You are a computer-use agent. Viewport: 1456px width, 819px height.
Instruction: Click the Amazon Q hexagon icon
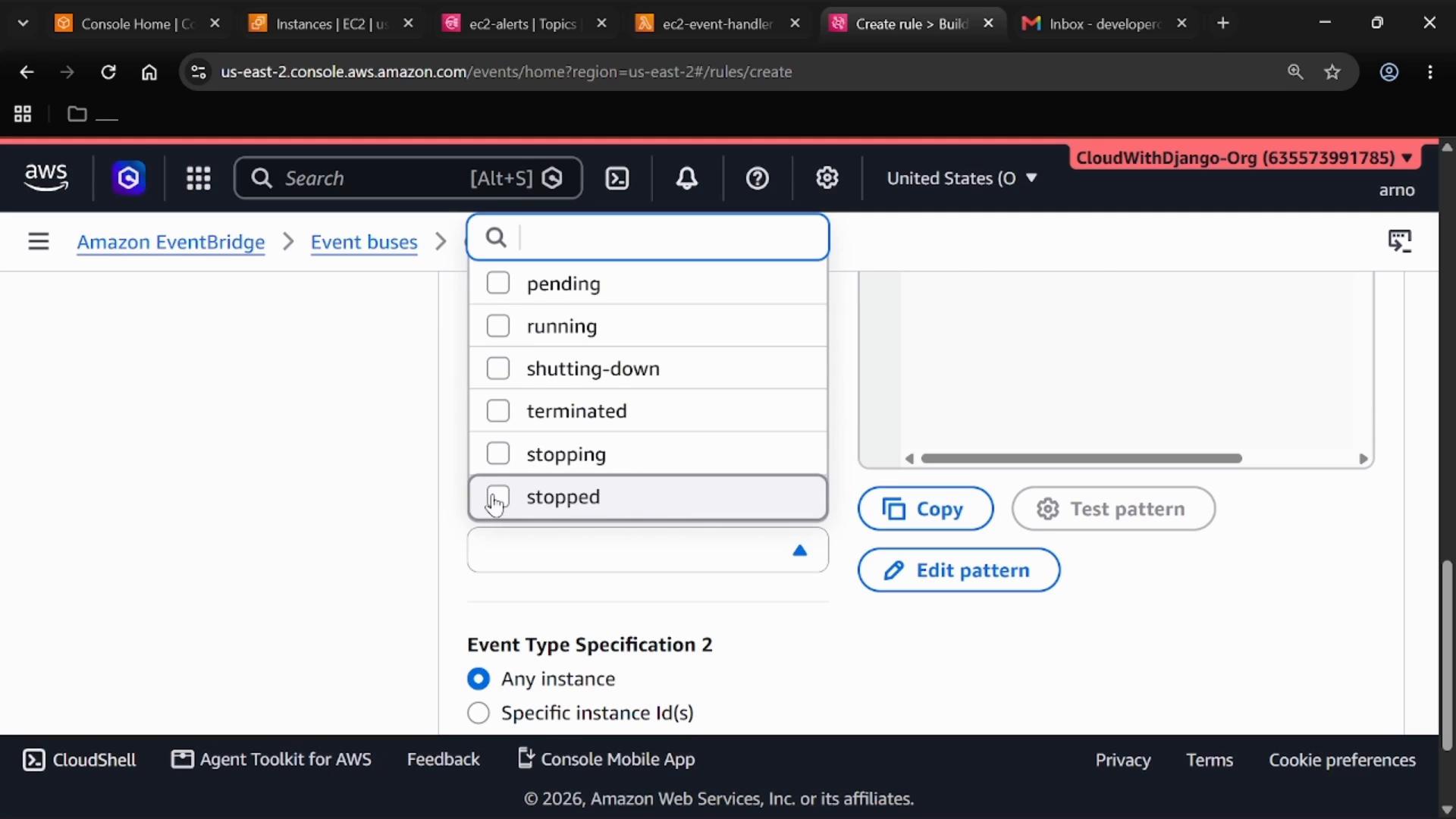tap(129, 178)
